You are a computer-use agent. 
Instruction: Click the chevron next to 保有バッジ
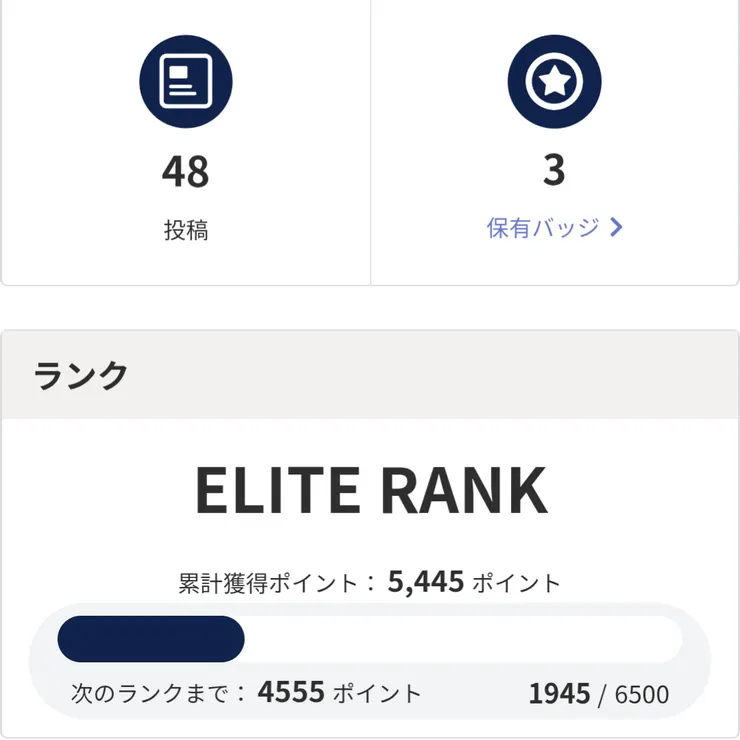click(616, 228)
